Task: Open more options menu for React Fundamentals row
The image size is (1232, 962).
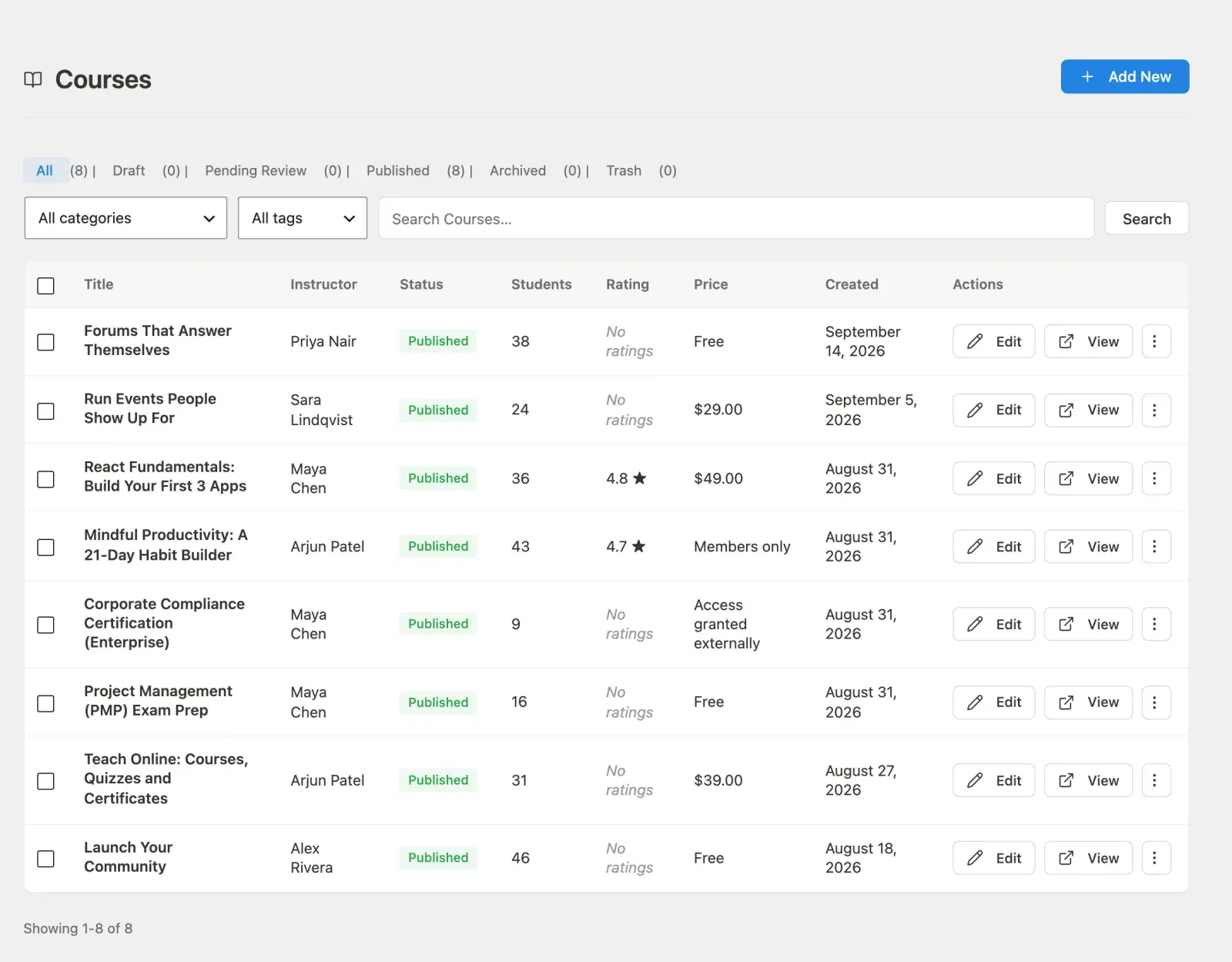Action: (x=1155, y=478)
